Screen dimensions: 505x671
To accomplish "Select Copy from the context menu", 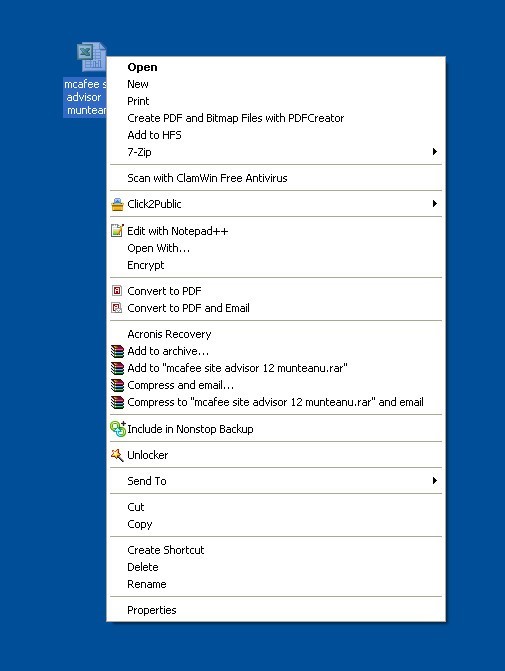I will 276,524.
